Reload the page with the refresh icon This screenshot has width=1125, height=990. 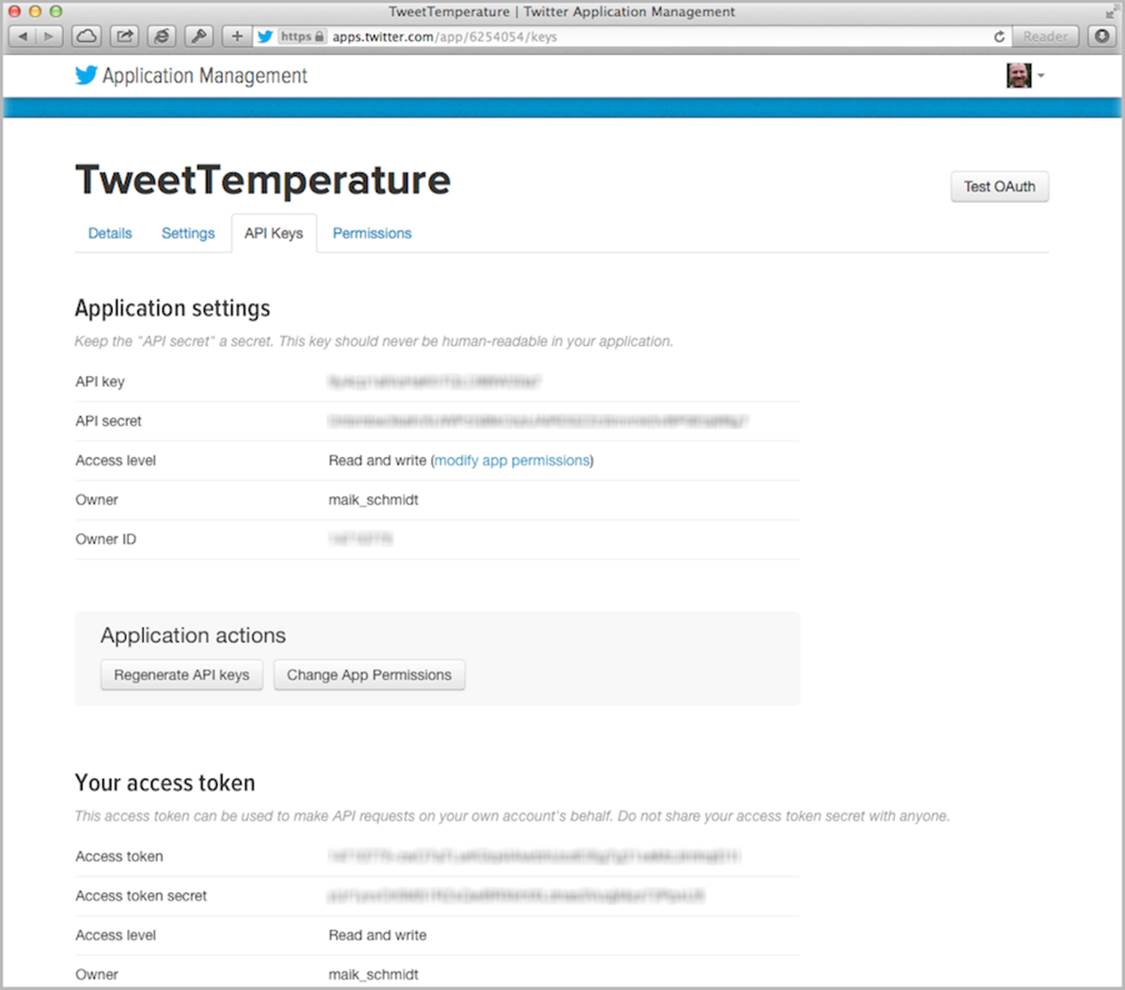click(x=999, y=36)
